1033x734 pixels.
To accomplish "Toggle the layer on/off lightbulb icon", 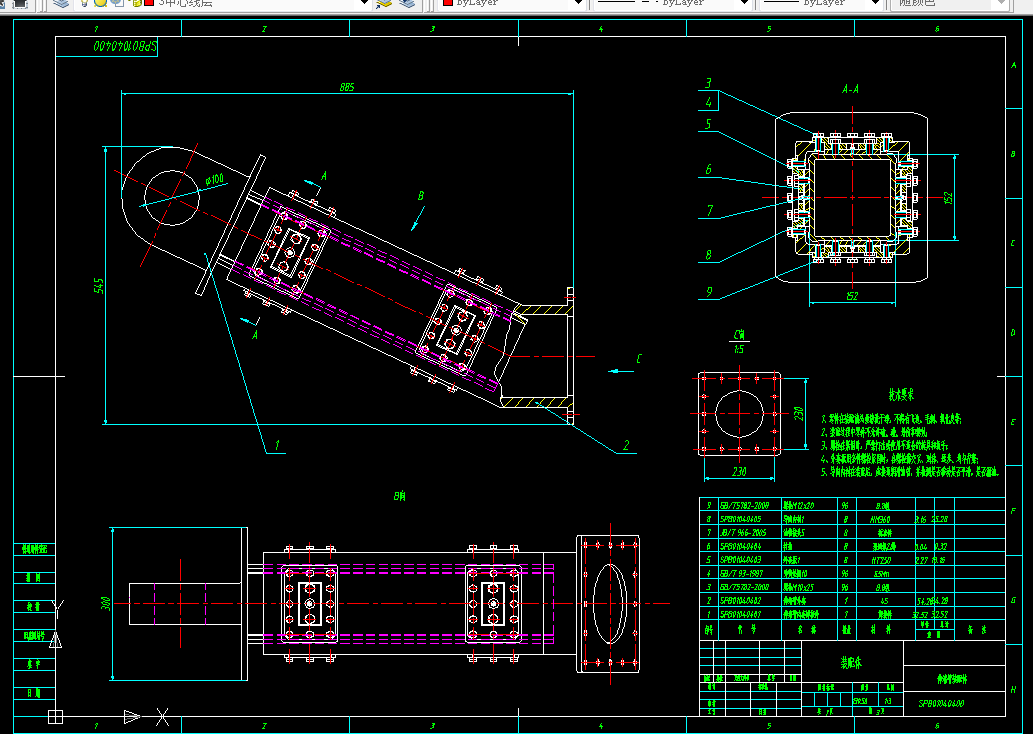I will click(x=84, y=3).
